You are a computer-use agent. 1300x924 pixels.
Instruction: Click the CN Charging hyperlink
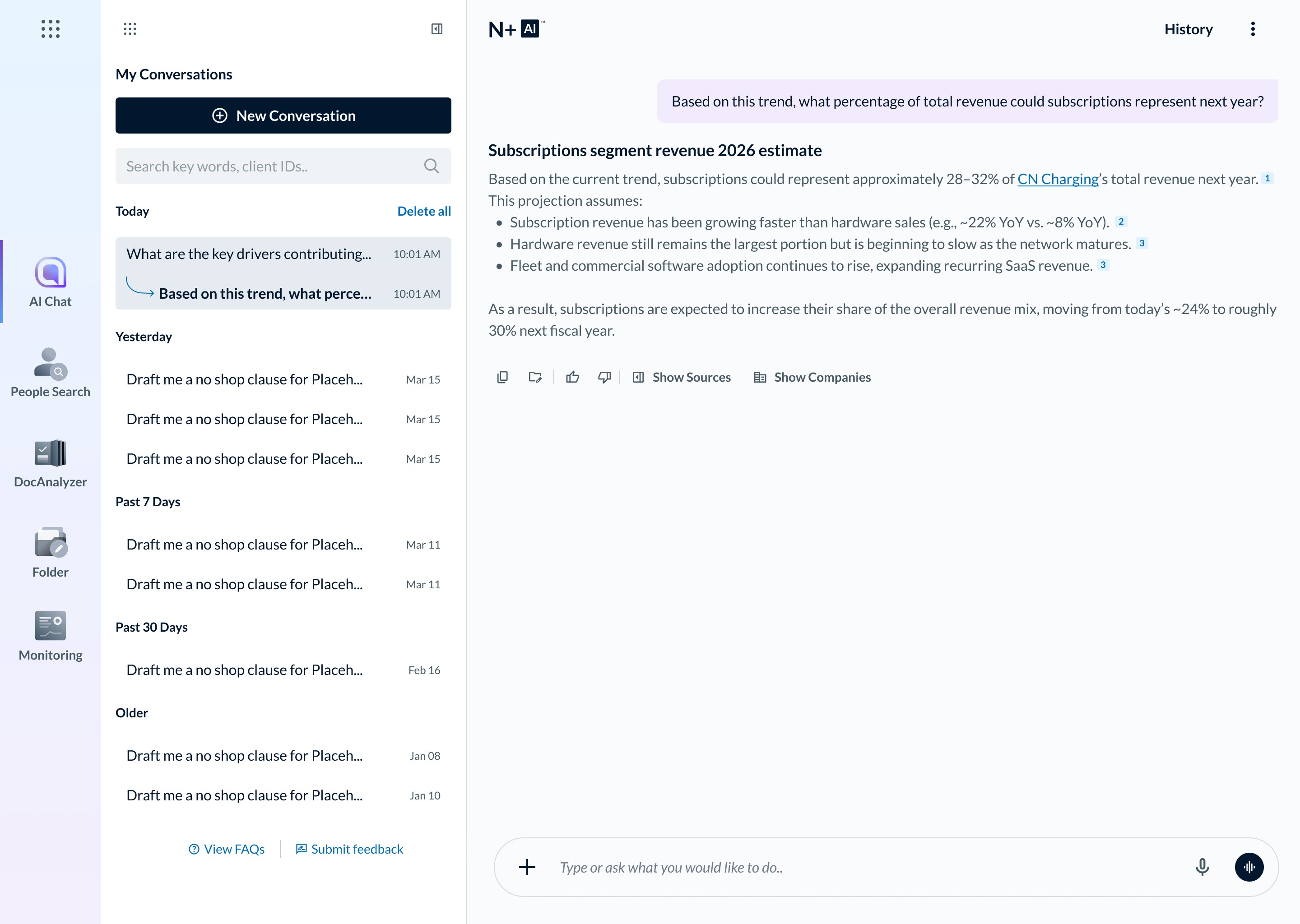tap(1058, 179)
